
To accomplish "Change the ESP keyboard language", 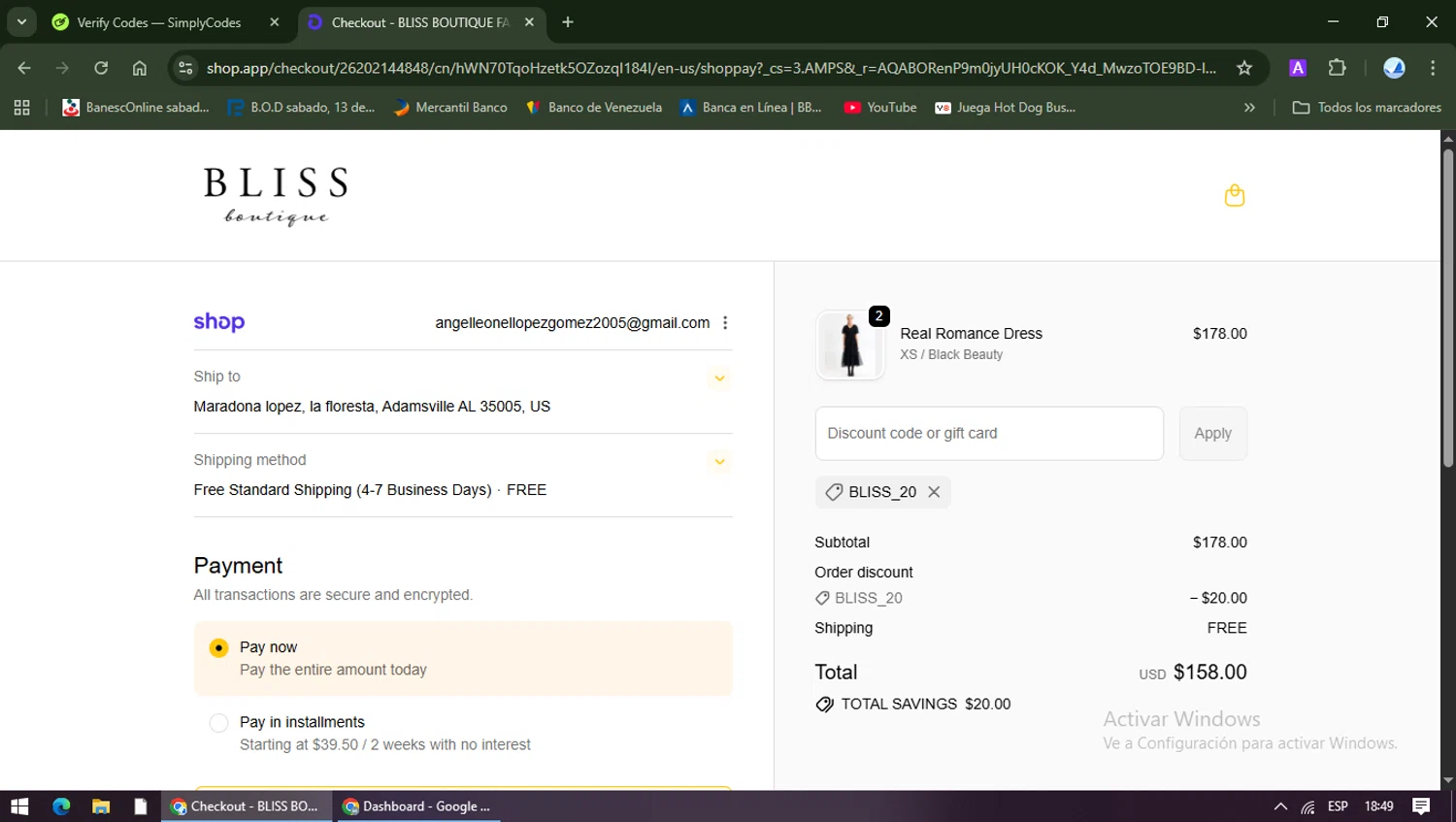I will tap(1338, 806).
